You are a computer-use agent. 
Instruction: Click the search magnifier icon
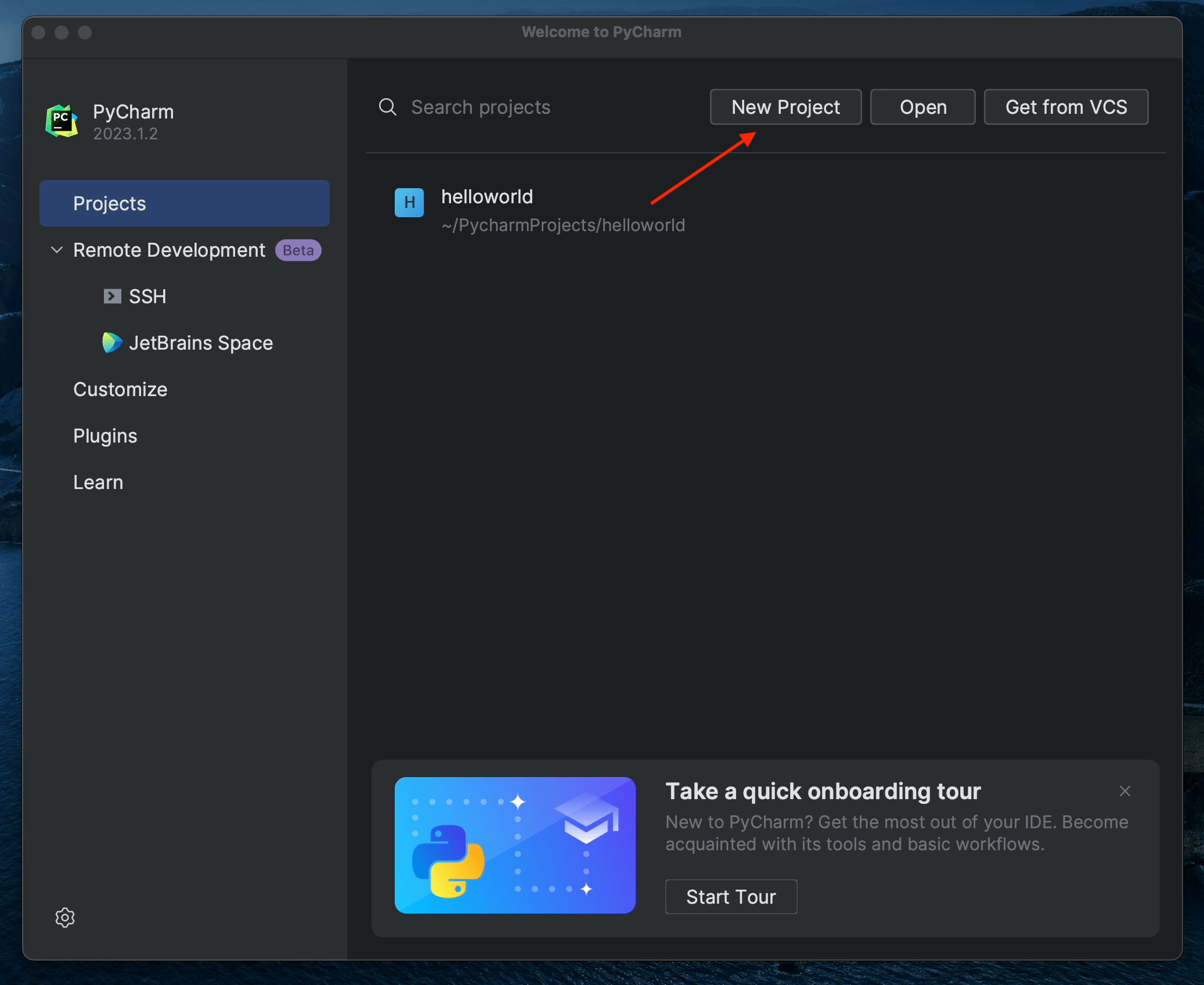(x=388, y=107)
